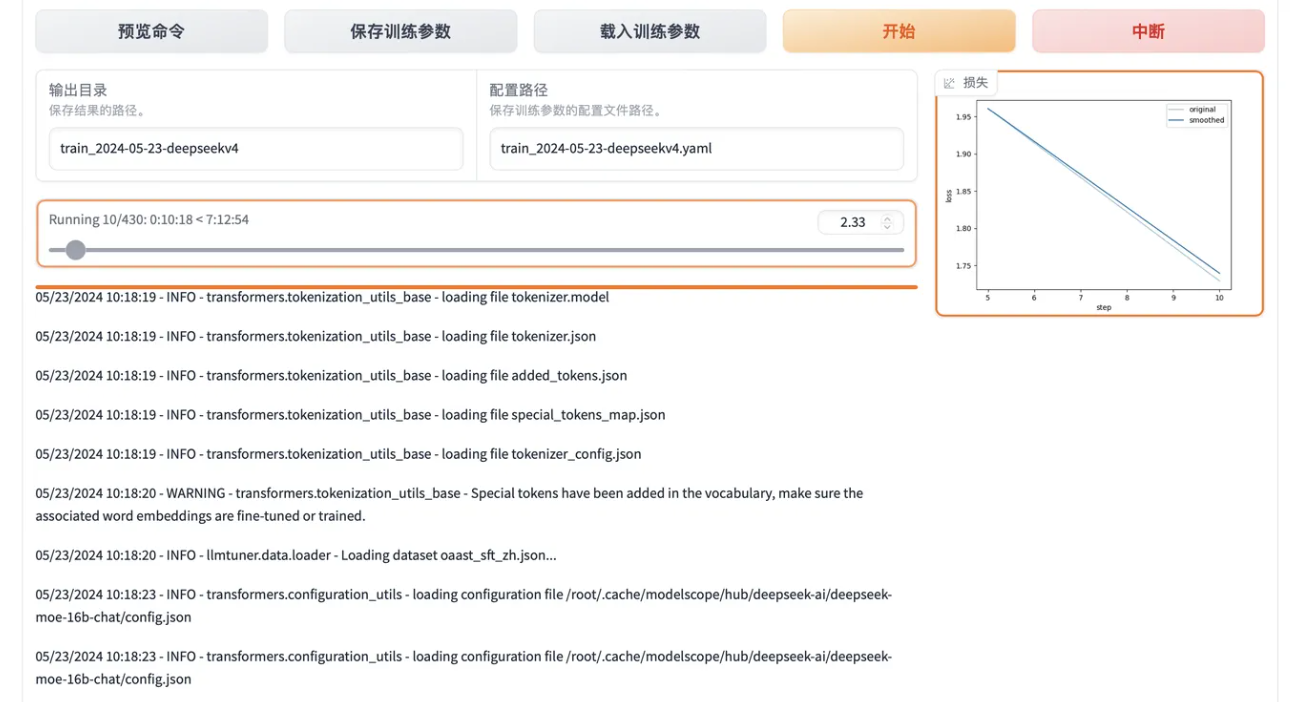1312x702 pixels.
Task: Click the progress slider handle
Action: pyautogui.click(x=75, y=250)
